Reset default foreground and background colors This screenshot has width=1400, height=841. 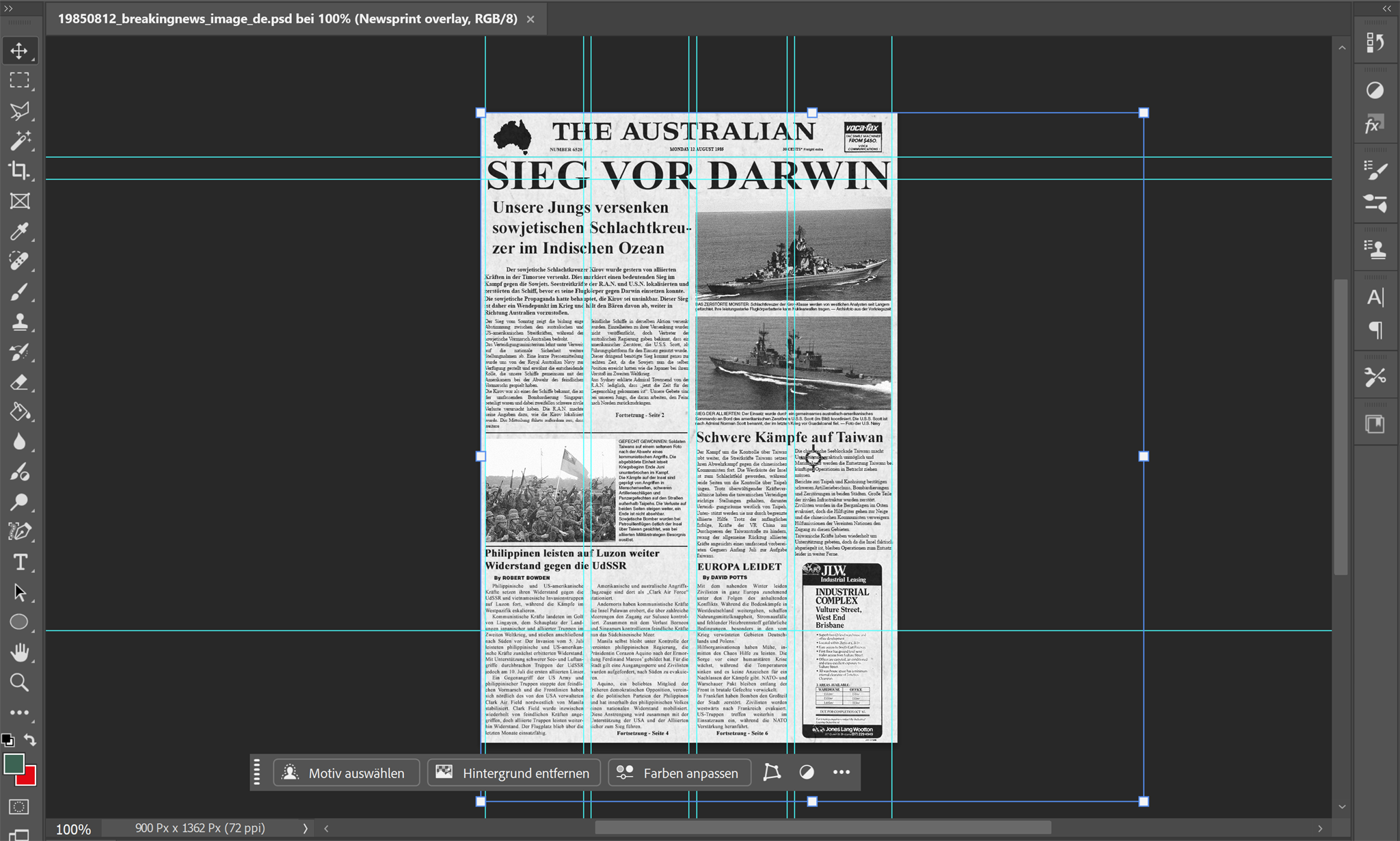(x=8, y=740)
